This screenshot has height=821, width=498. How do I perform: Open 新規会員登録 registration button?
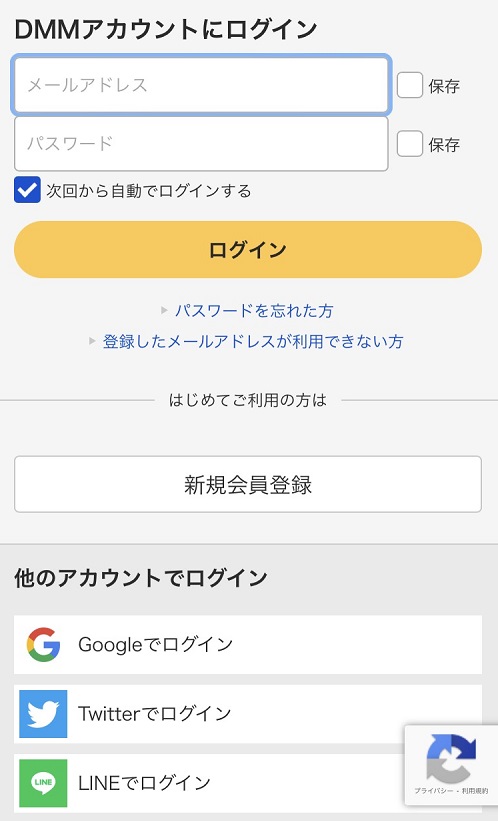[x=248, y=484]
